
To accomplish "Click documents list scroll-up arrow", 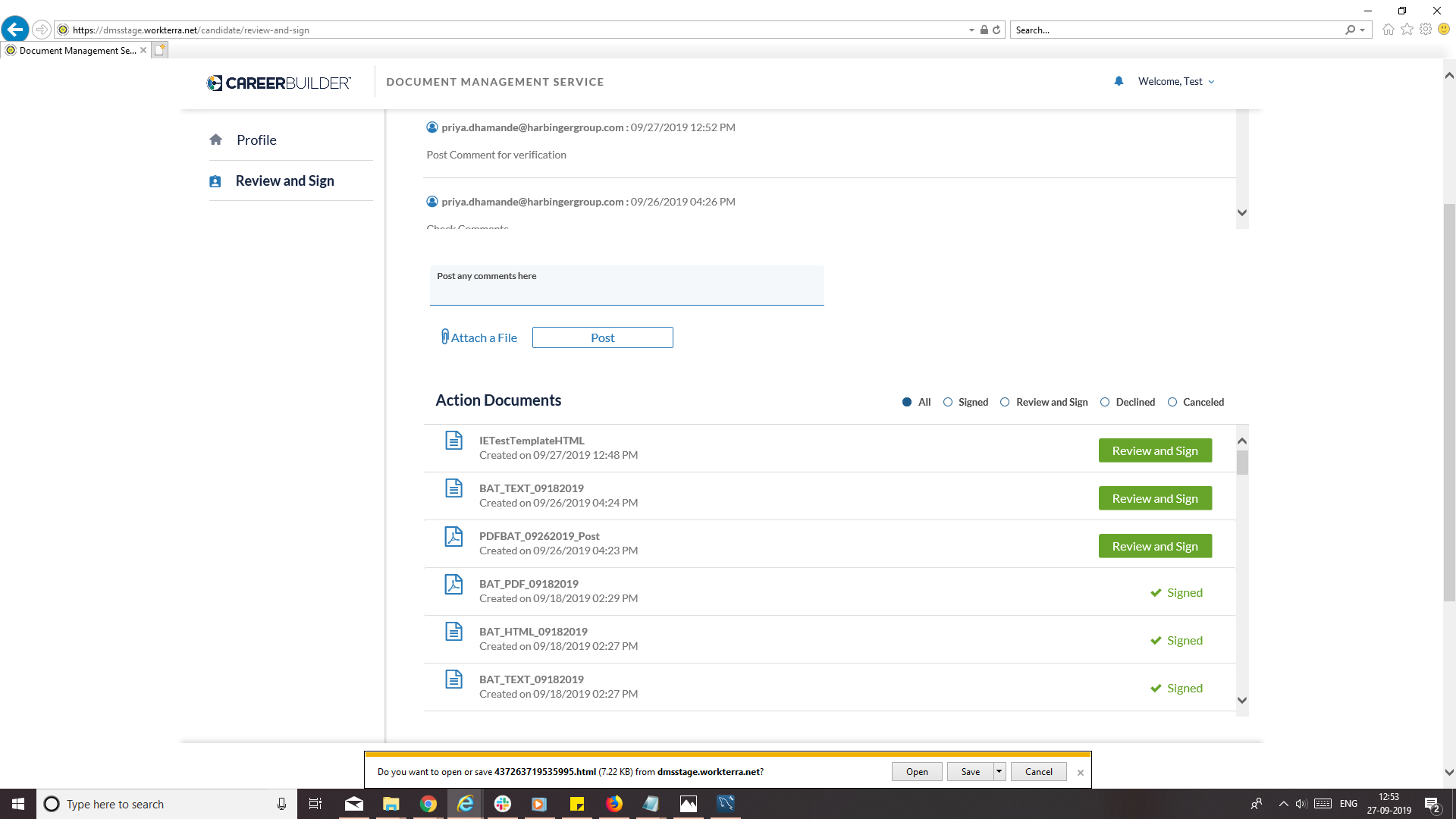I will tap(1242, 441).
